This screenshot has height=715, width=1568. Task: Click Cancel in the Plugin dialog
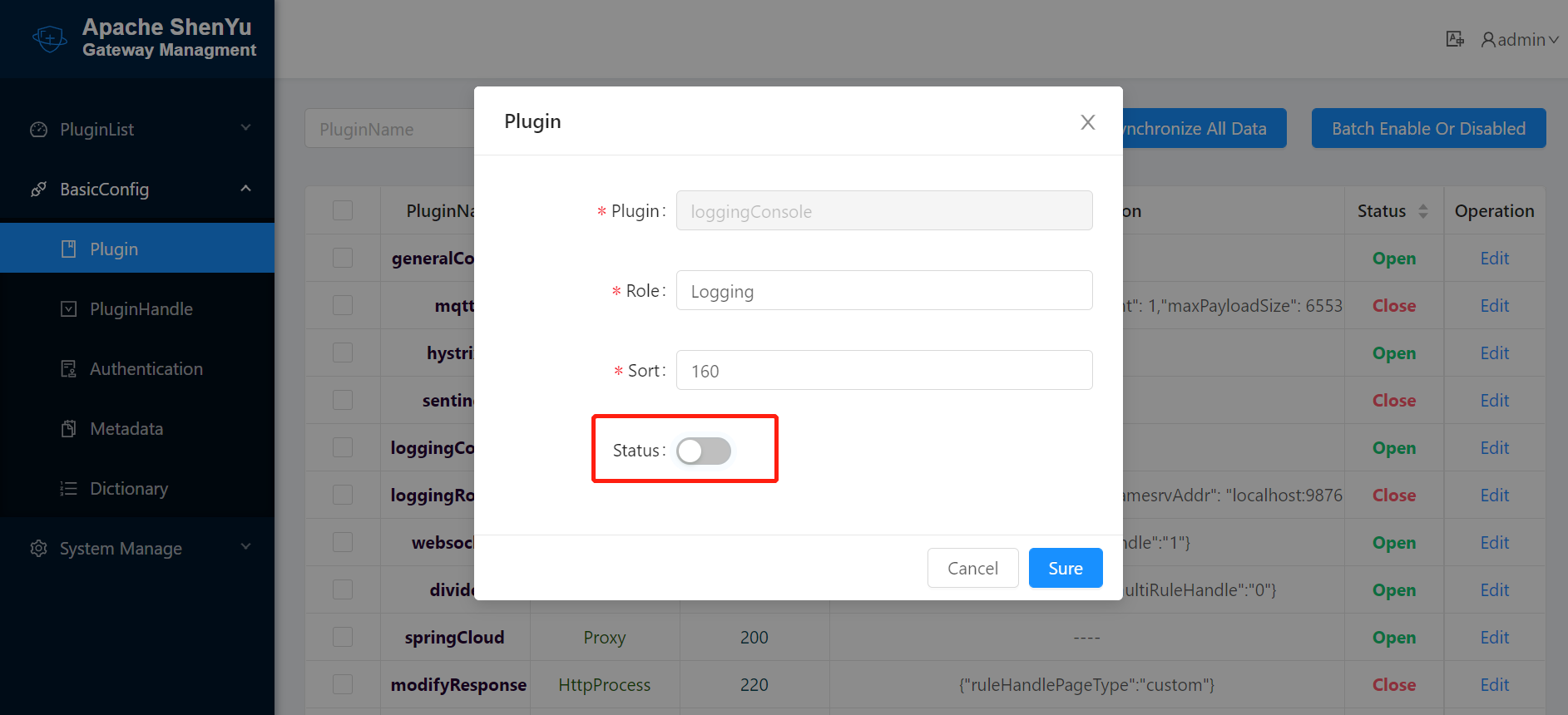(x=972, y=568)
